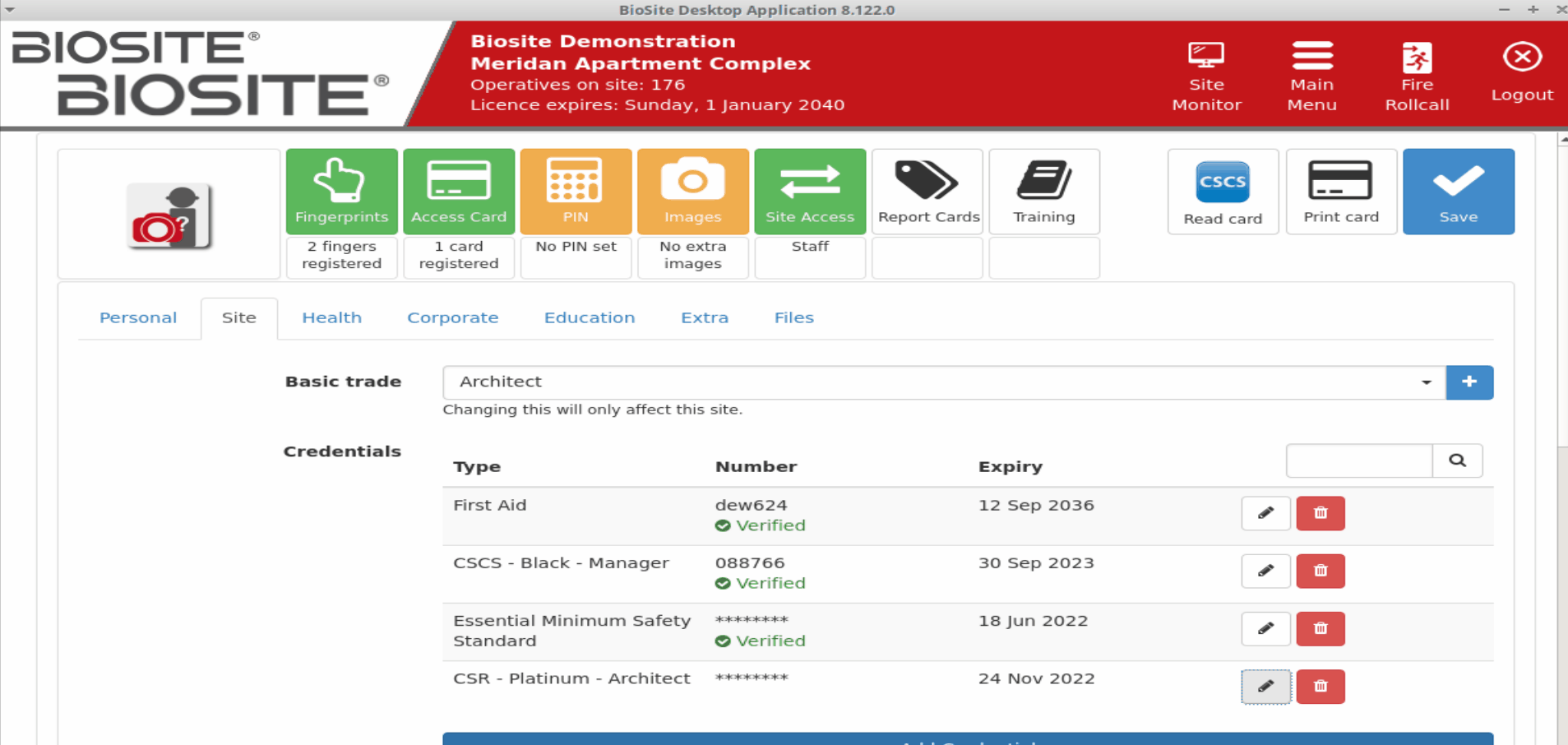
Task: Select the Site tab
Action: click(238, 317)
